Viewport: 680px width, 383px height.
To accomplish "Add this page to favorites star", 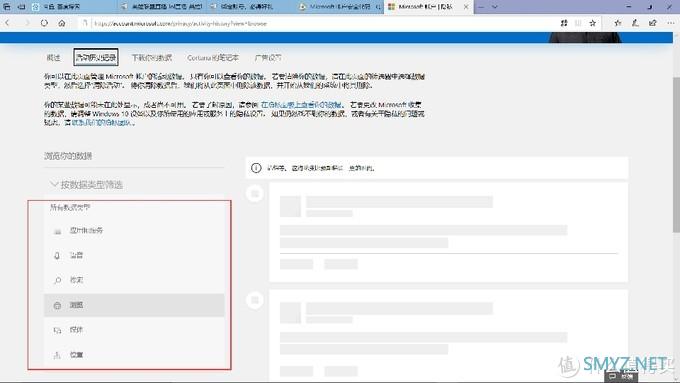I will 592,23.
